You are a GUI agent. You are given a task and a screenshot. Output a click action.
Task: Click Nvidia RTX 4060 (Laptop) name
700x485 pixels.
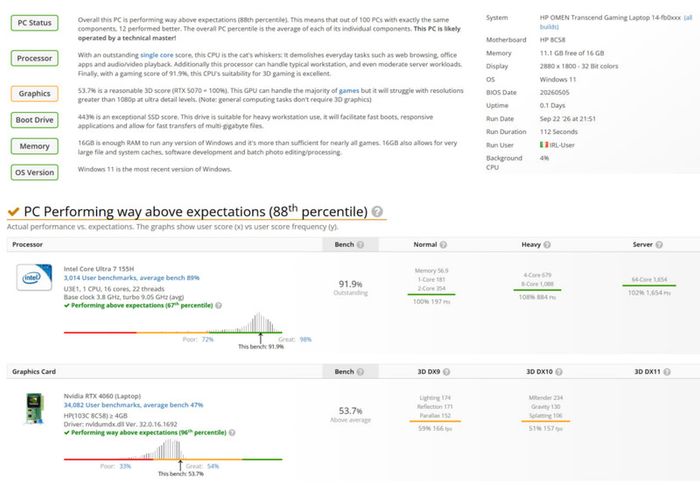102,396
